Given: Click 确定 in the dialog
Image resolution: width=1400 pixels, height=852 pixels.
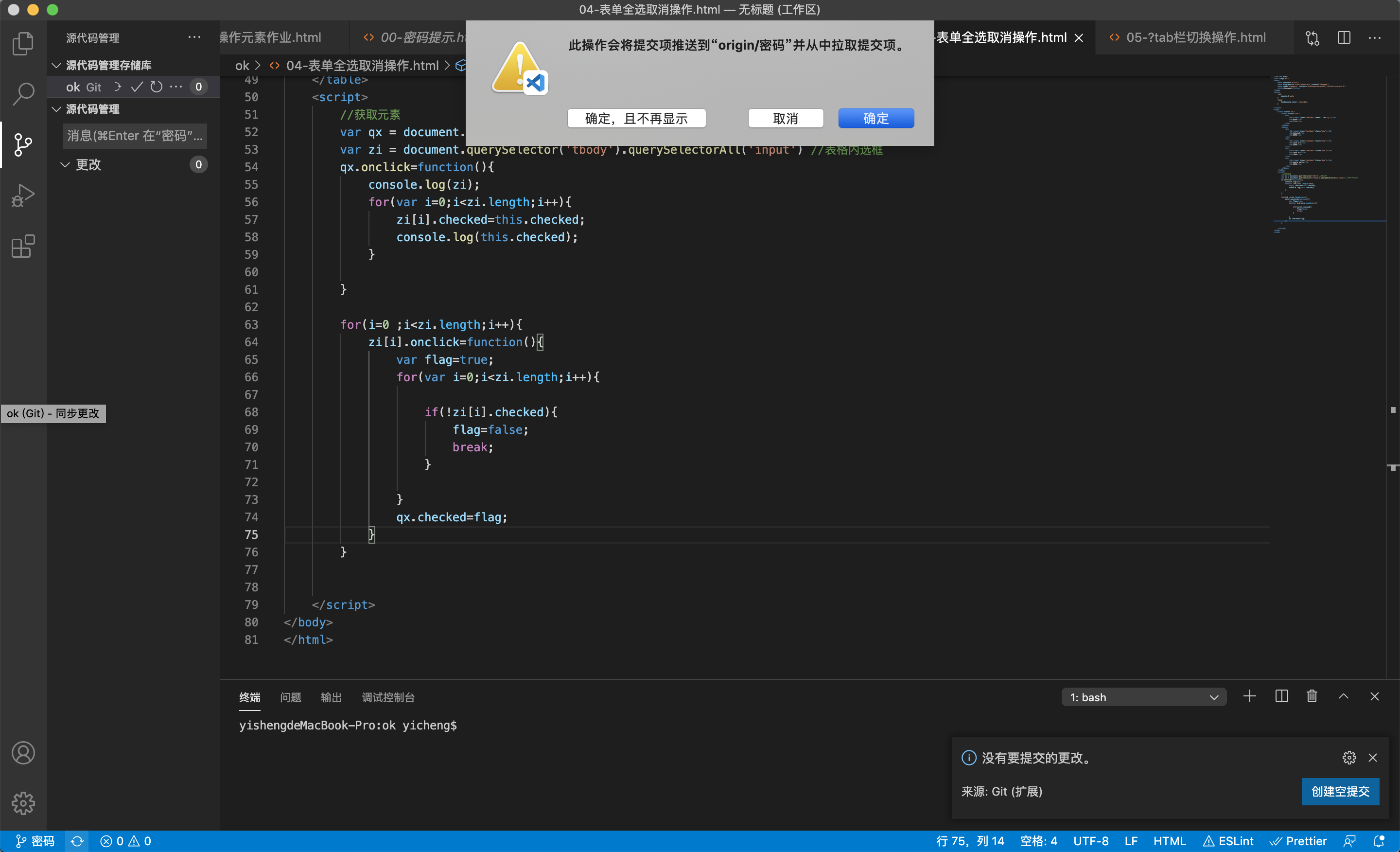Looking at the screenshot, I should click(x=876, y=118).
